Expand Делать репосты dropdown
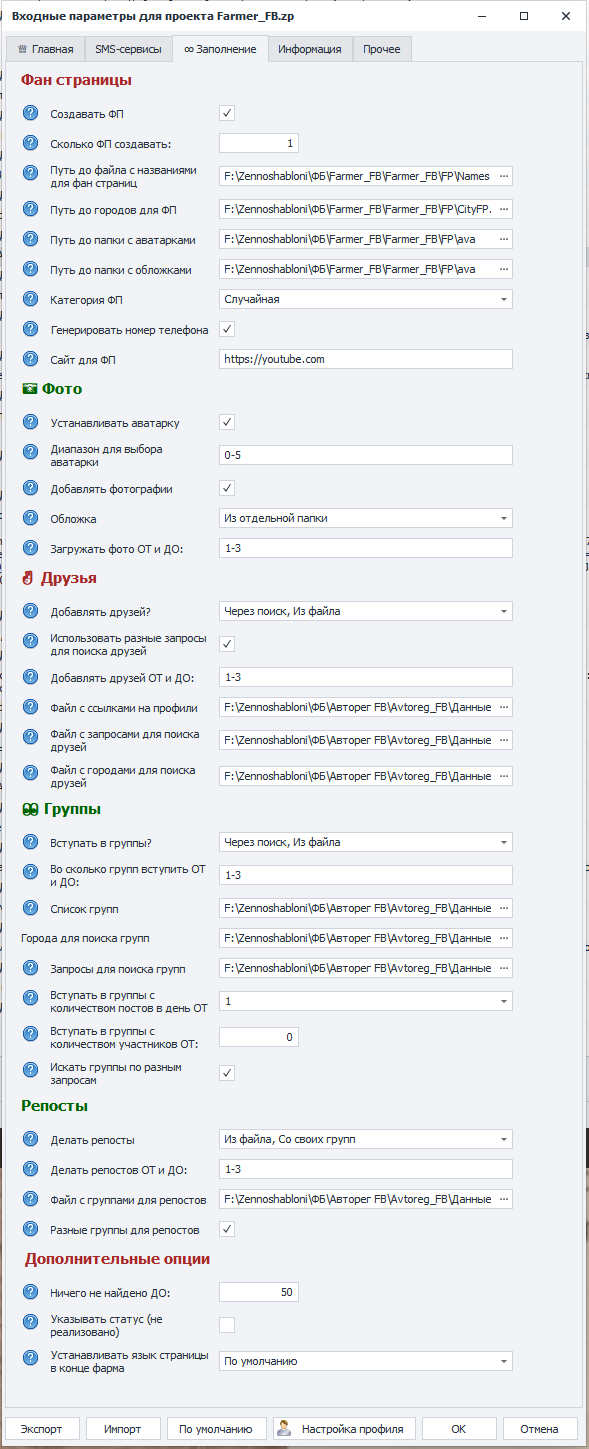The height and width of the screenshot is (1449, 589). (366, 1139)
